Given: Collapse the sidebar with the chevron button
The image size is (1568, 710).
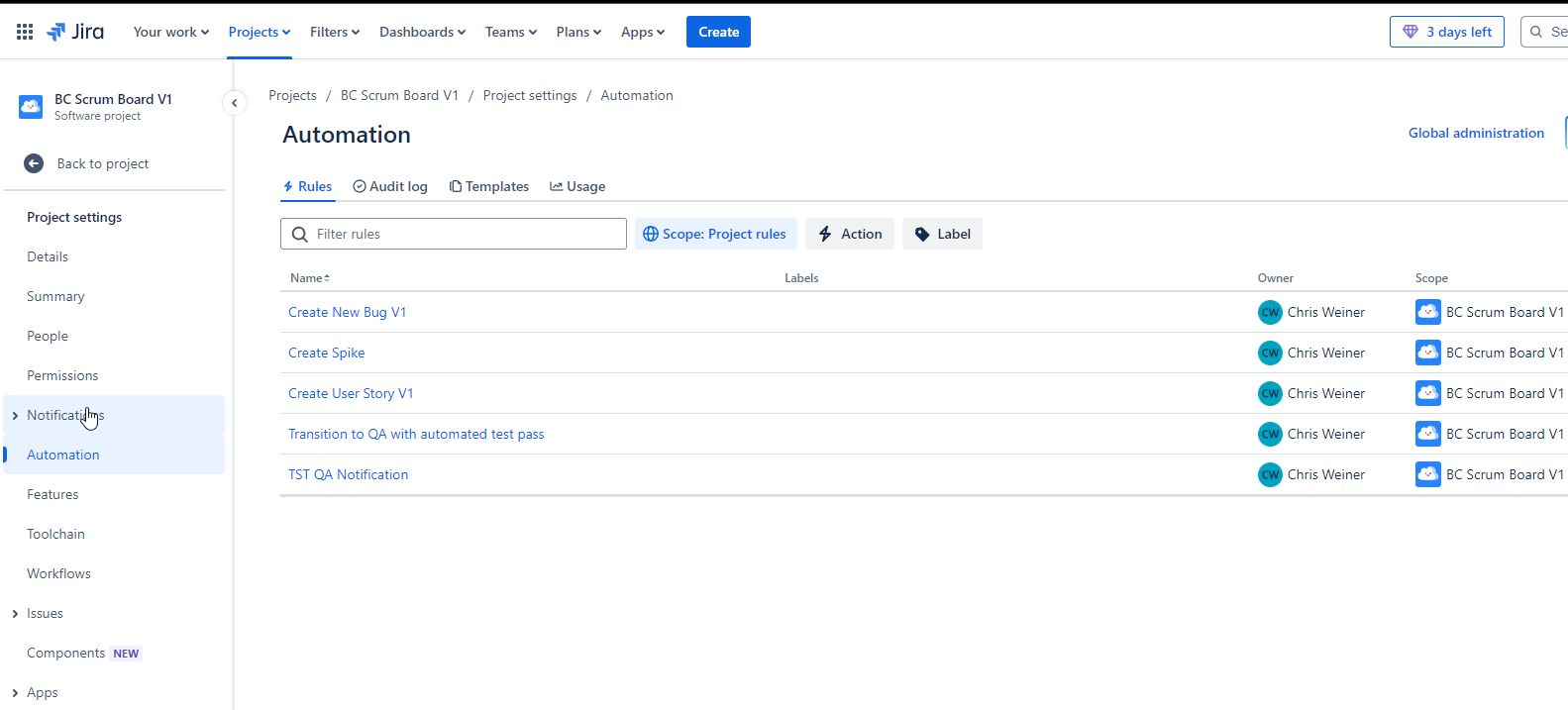Looking at the screenshot, I should (x=235, y=103).
